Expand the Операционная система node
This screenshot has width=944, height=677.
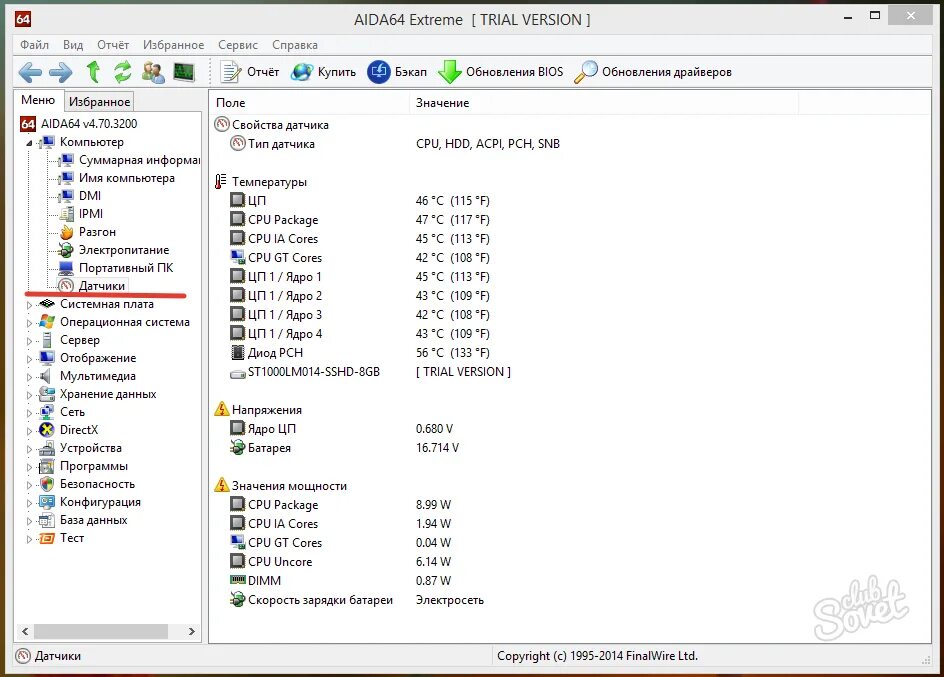(x=29, y=323)
